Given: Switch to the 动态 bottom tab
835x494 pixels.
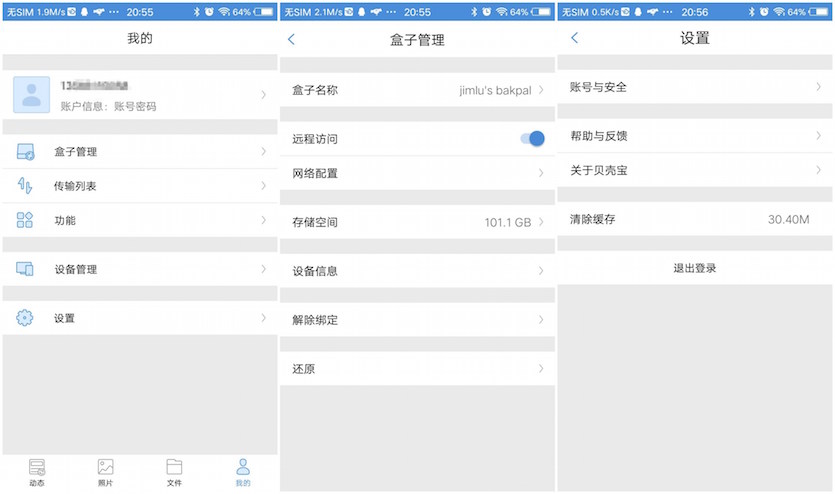Looking at the screenshot, I should coord(37,472).
